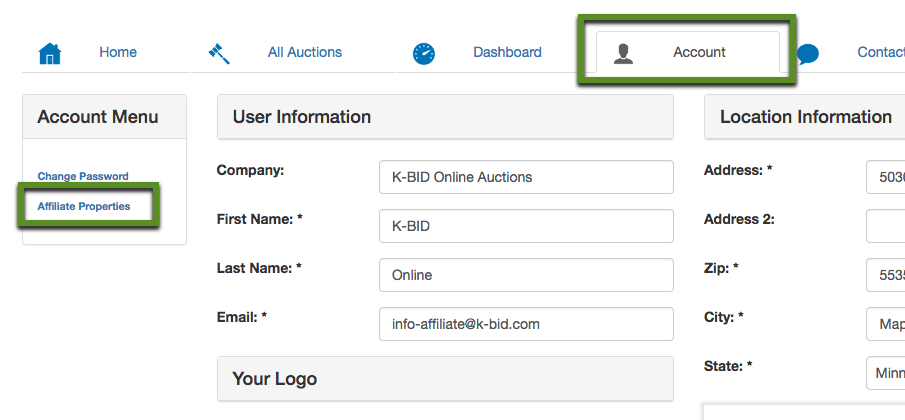905x420 pixels.
Task: Click the Account person icon
Action: (x=624, y=53)
